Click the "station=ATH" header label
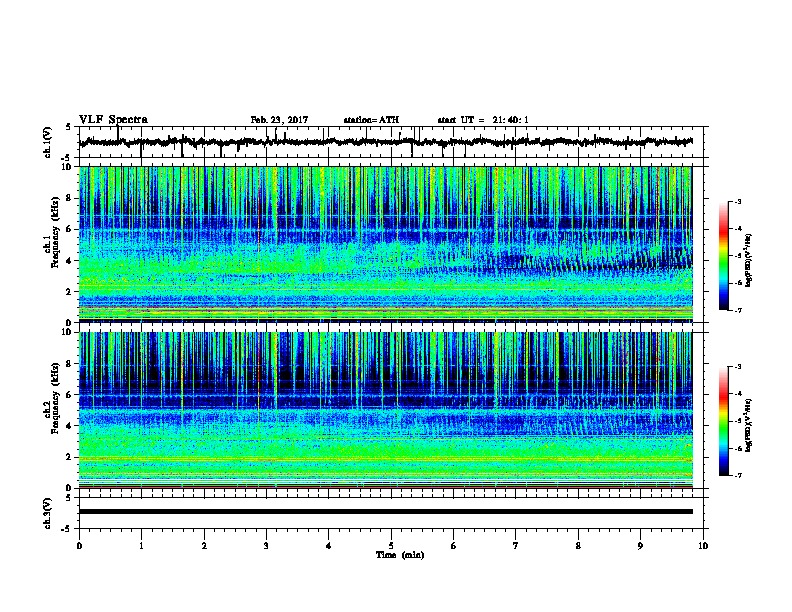This screenshot has height=612, width=792. pos(371,120)
